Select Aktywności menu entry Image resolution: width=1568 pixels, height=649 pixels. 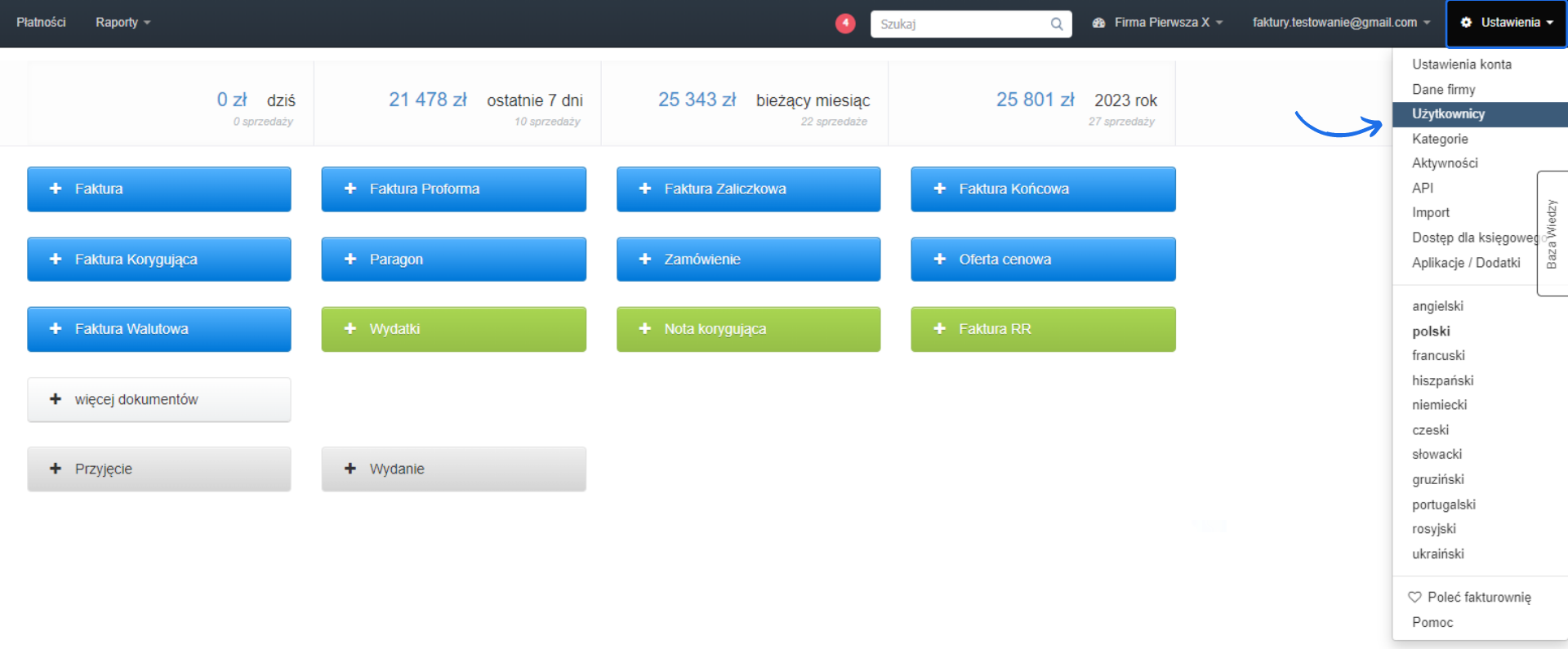[x=1445, y=163]
